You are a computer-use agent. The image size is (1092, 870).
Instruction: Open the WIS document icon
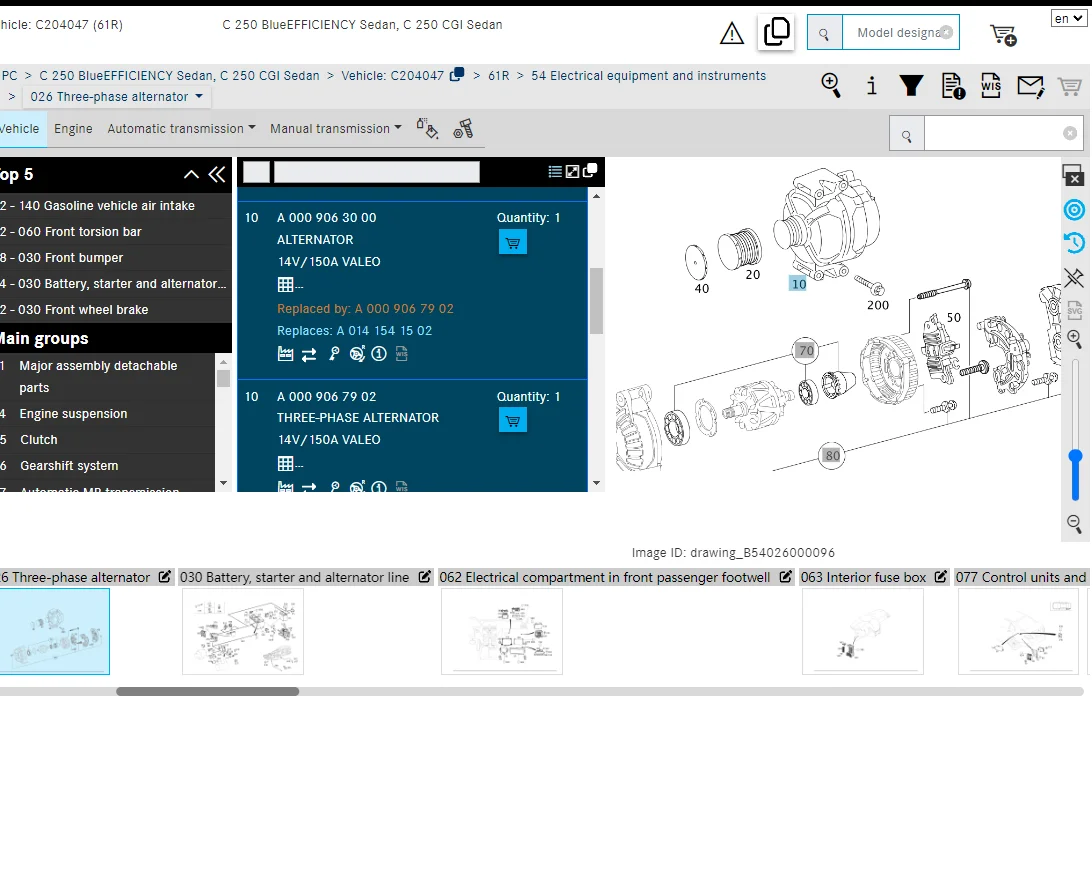coord(991,85)
